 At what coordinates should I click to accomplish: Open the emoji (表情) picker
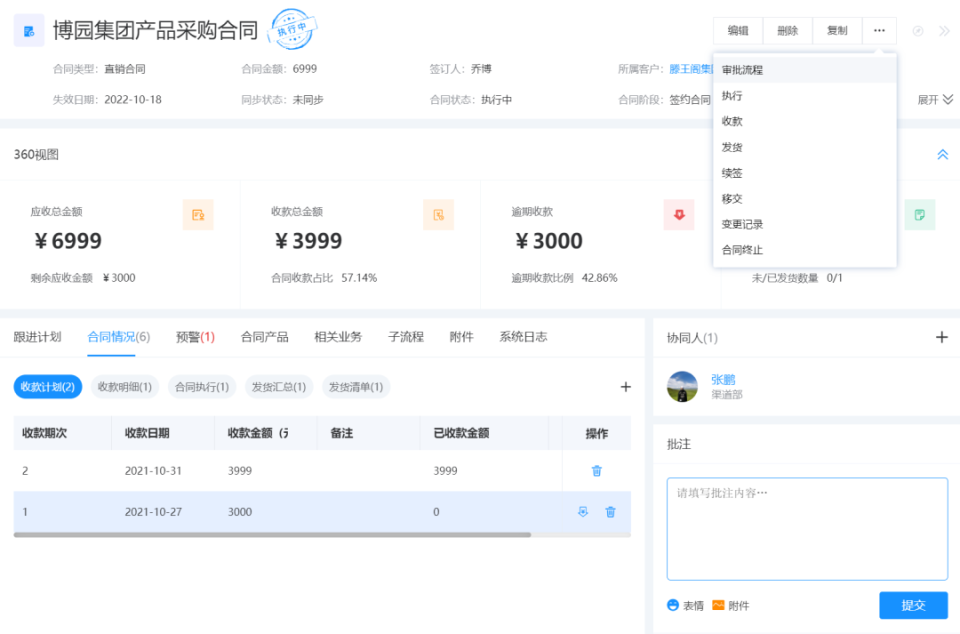pyautogui.click(x=686, y=605)
